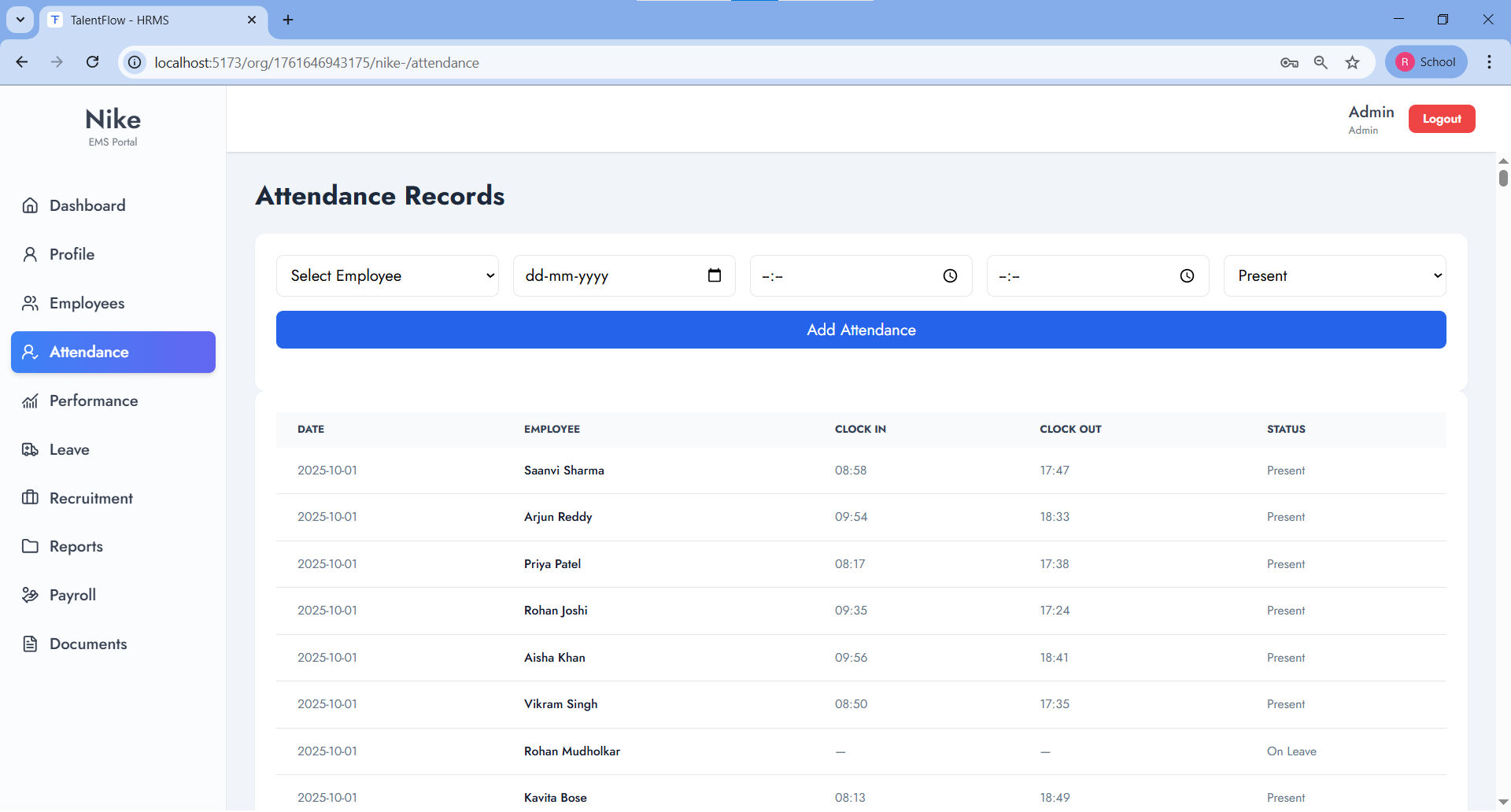This screenshot has width=1511, height=812.
Task: Navigate to Performance menu item
Action: coord(113,400)
